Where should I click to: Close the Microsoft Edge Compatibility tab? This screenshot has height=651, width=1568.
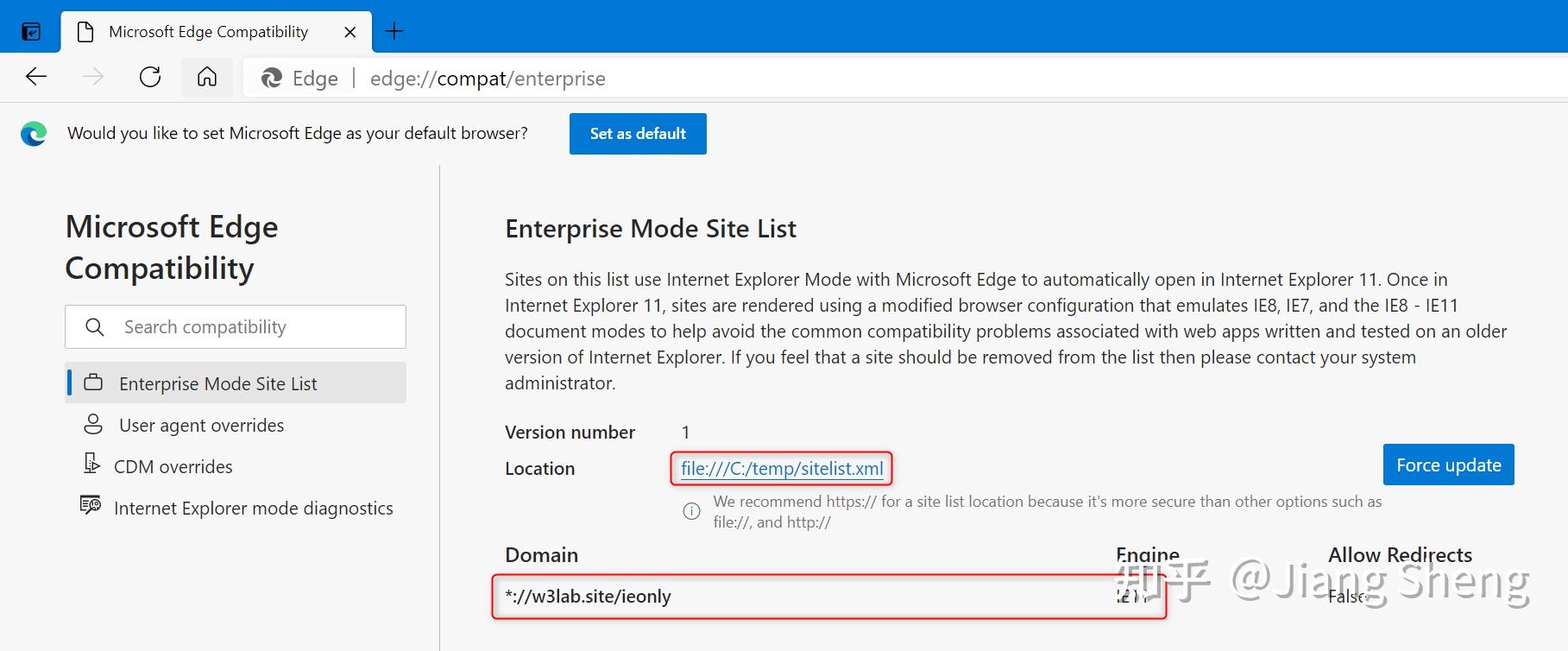(349, 32)
